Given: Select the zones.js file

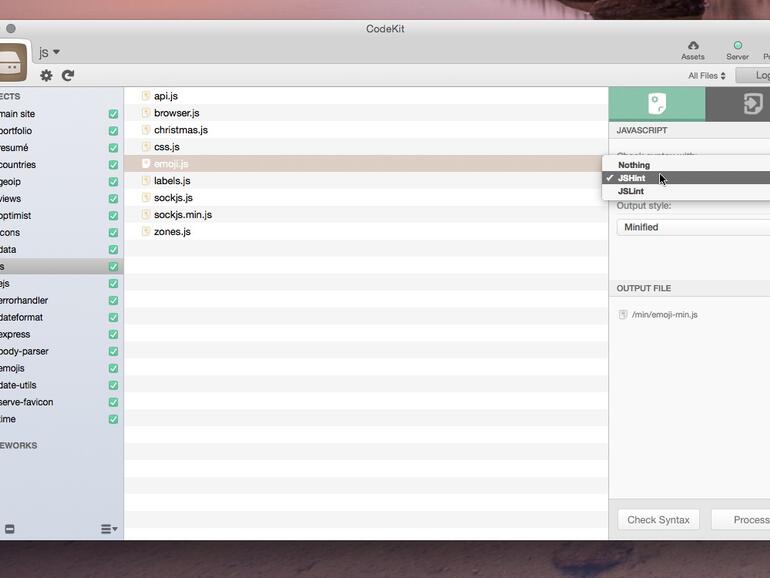Looking at the screenshot, I should [x=172, y=232].
